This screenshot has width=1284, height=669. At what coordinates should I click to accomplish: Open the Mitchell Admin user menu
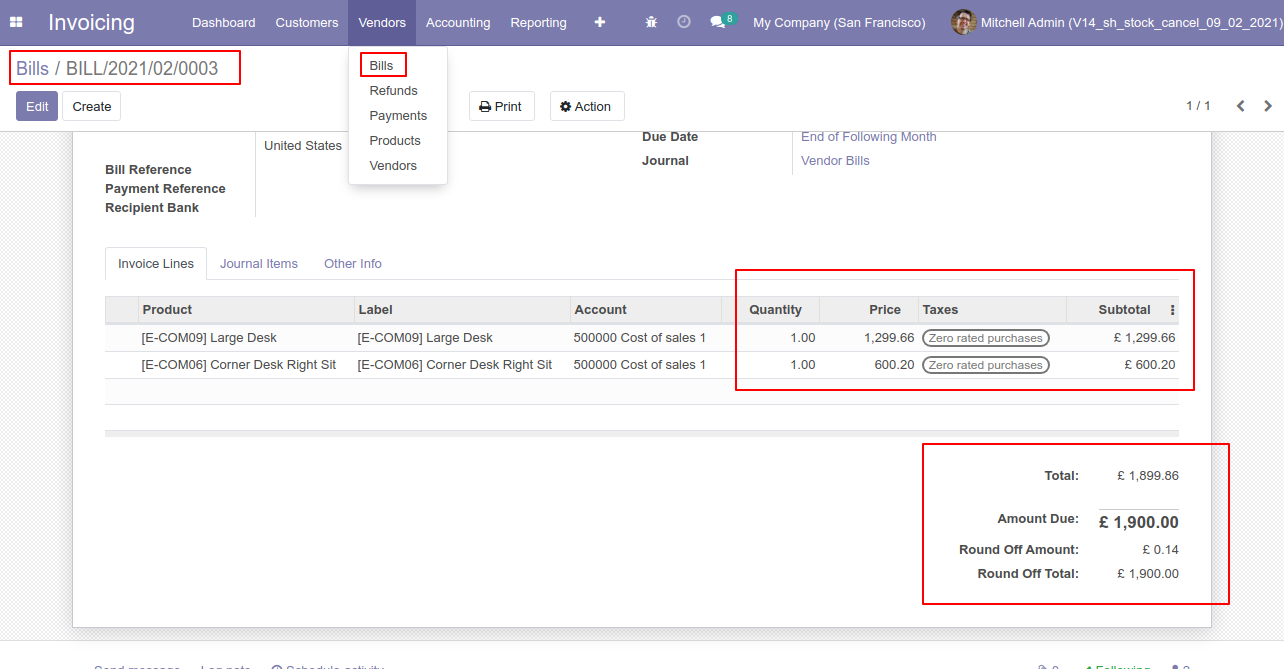1117,22
